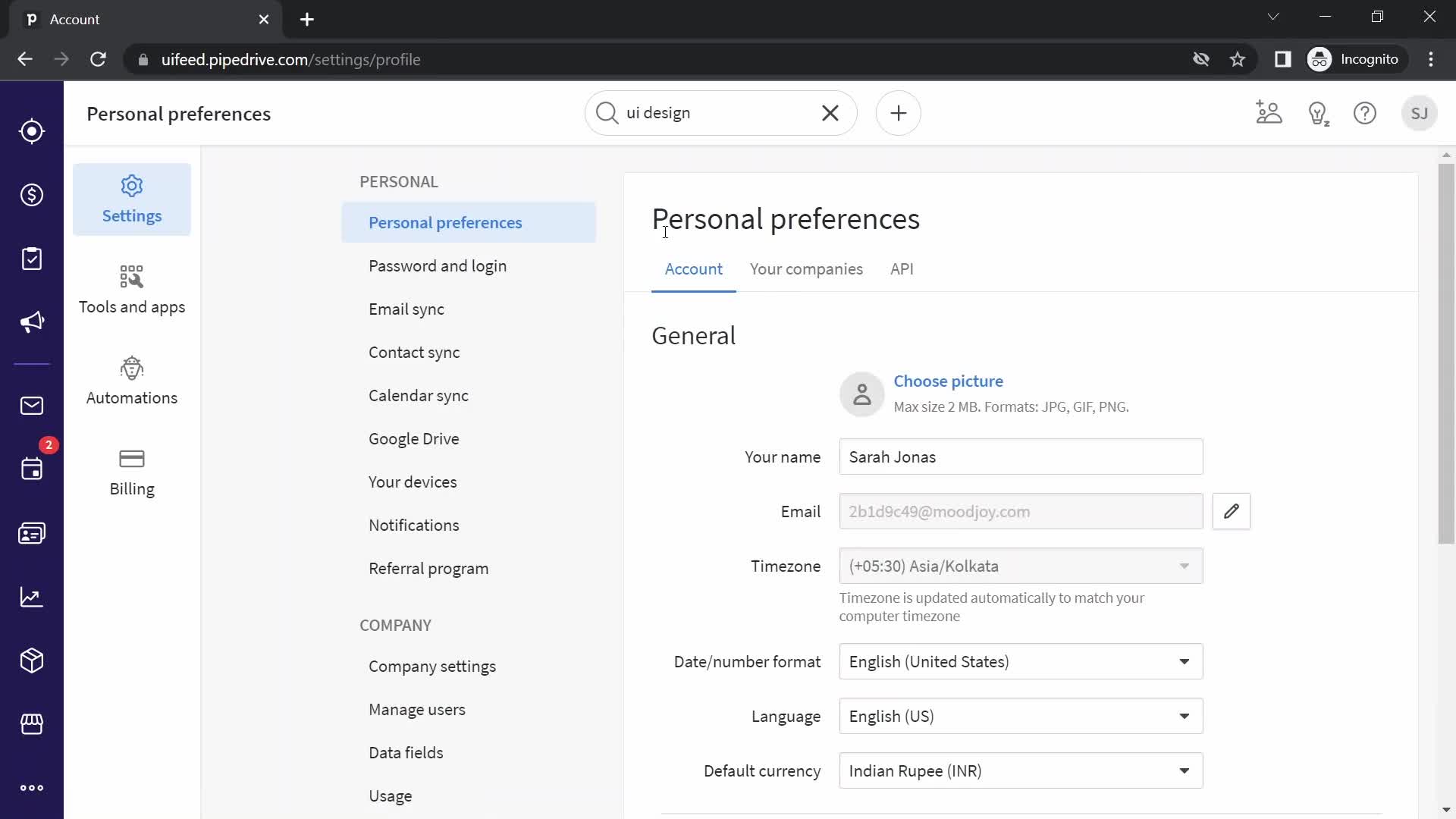The image size is (1456, 819).
Task: Open the tab search chevron in Chrome
Action: [x=1273, y=17]
